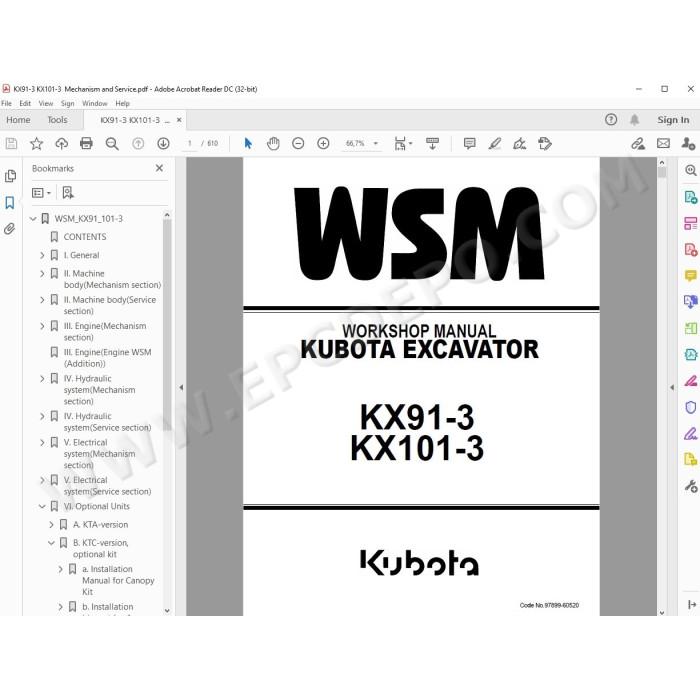This screenshot has height=700, width=700.
Task: Click the scrolling mode keyboard icon
Action: tap(432, 143)
